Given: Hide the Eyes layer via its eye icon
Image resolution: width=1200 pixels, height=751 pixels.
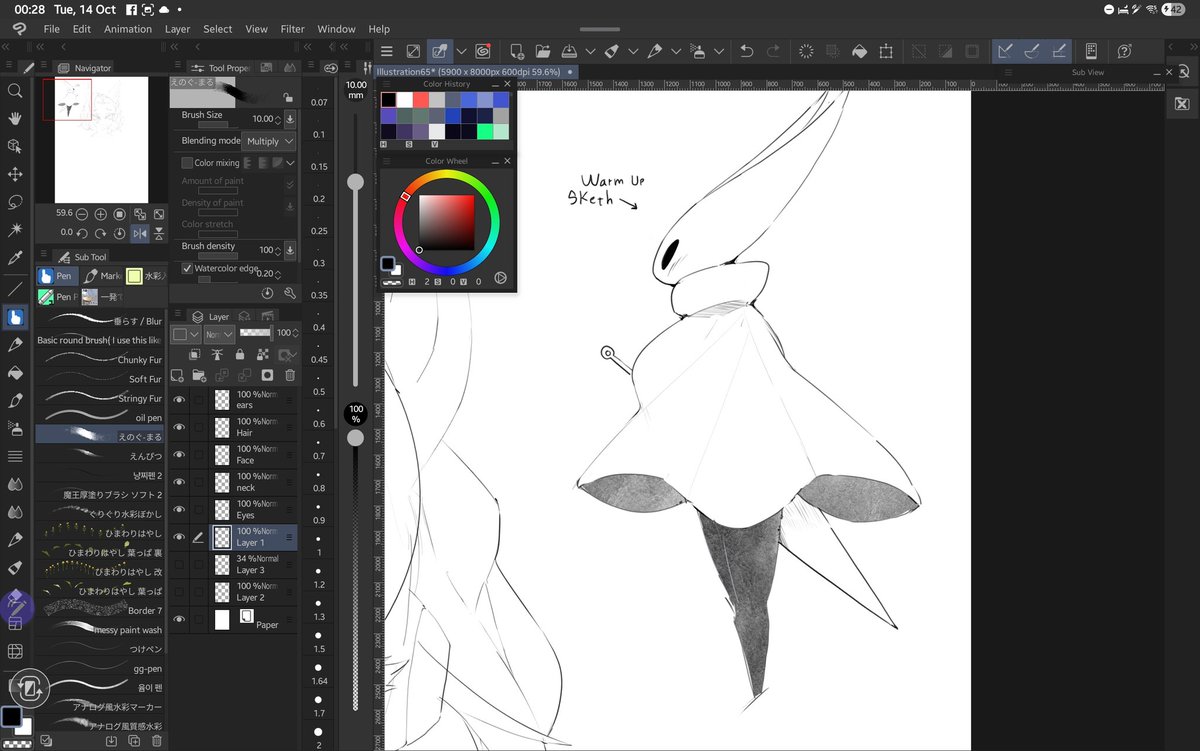Looking at the screenshot, I should (x=179, y=509).
